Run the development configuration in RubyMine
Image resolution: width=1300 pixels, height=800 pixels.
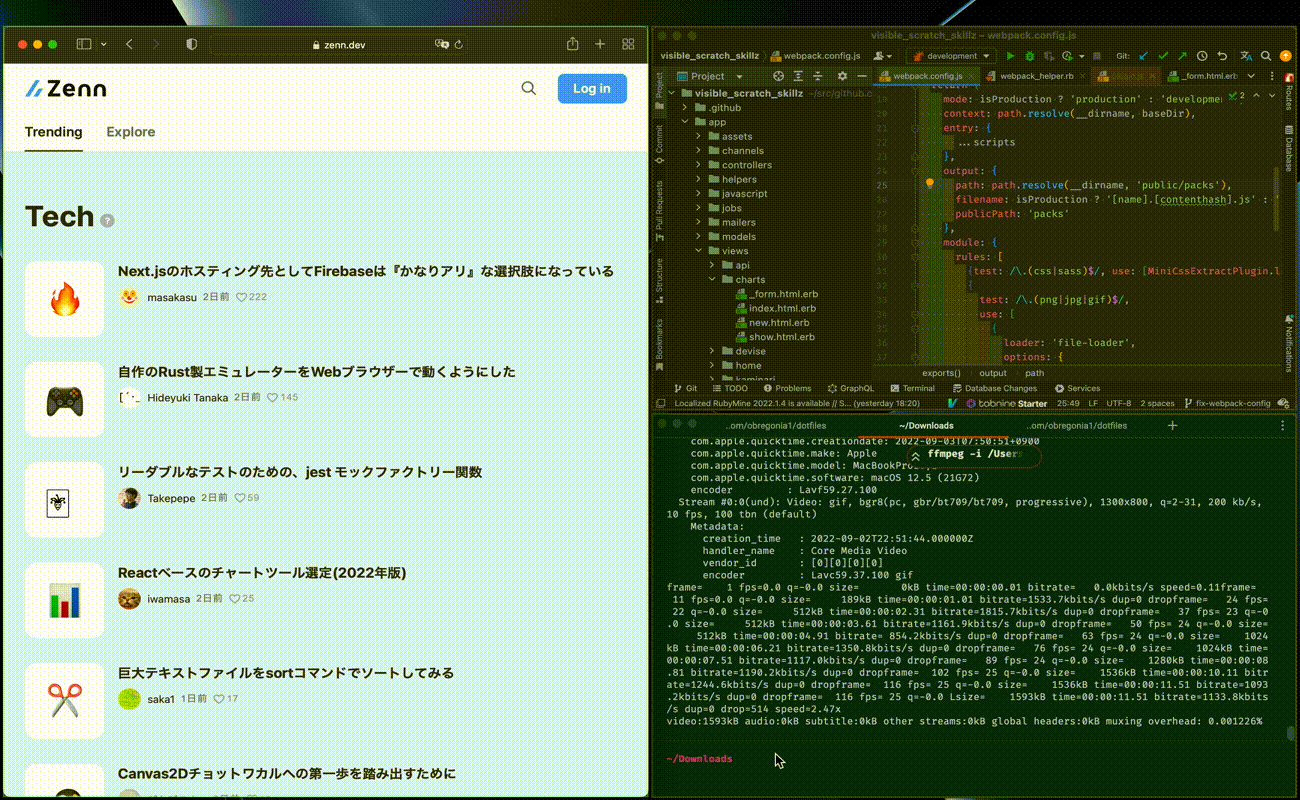[1010, 56]
